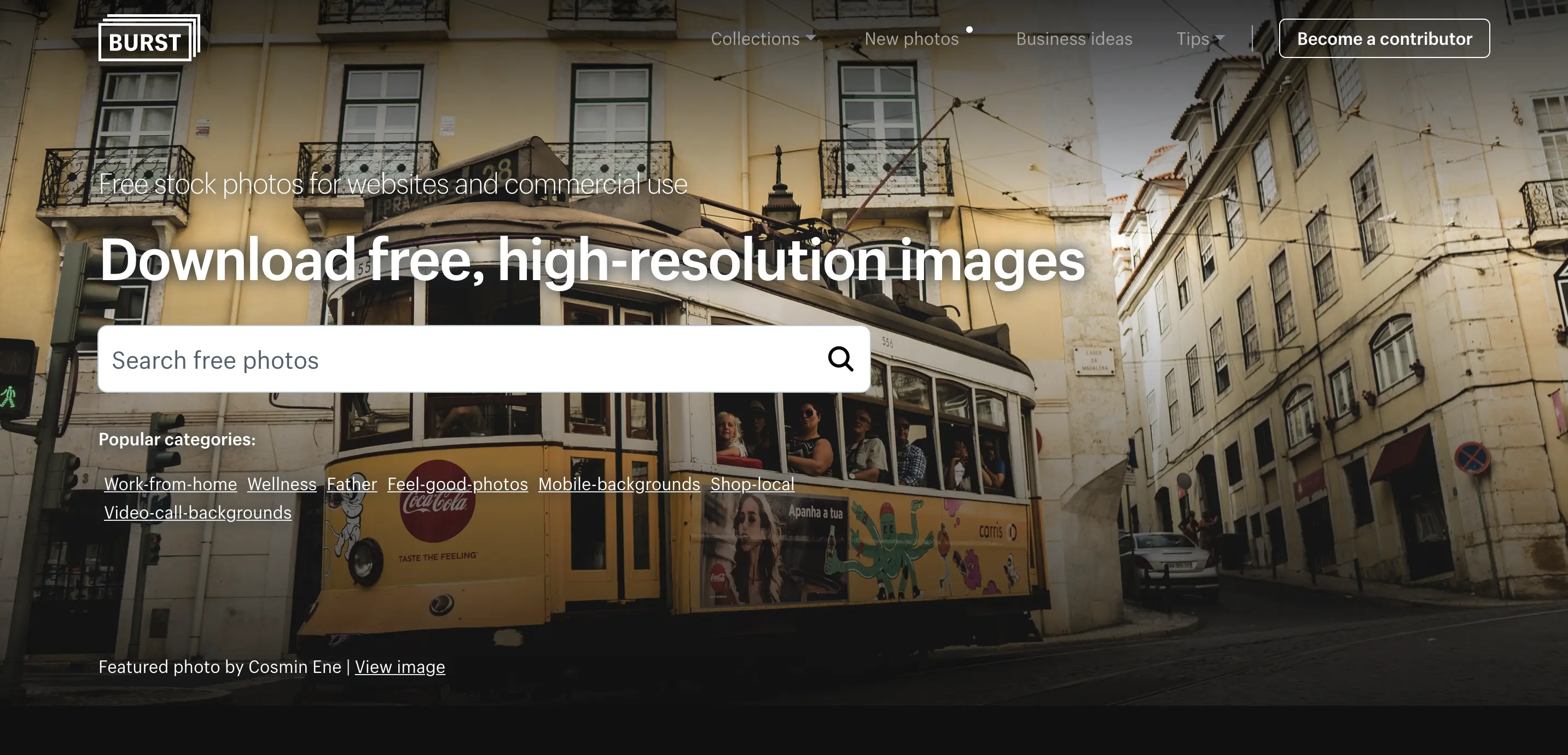Open Video-call-backgrounds category link
The image size is (1568, 755).
click(x=198, y=513)
